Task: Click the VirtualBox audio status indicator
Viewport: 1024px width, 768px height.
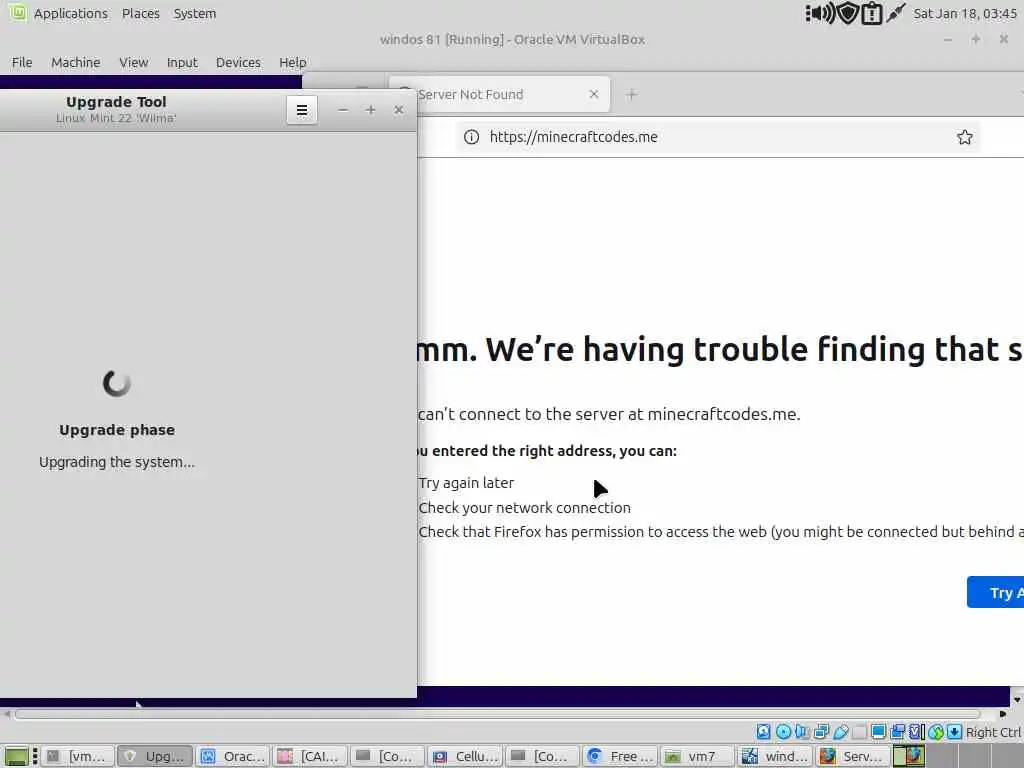Action: point(802,732)
